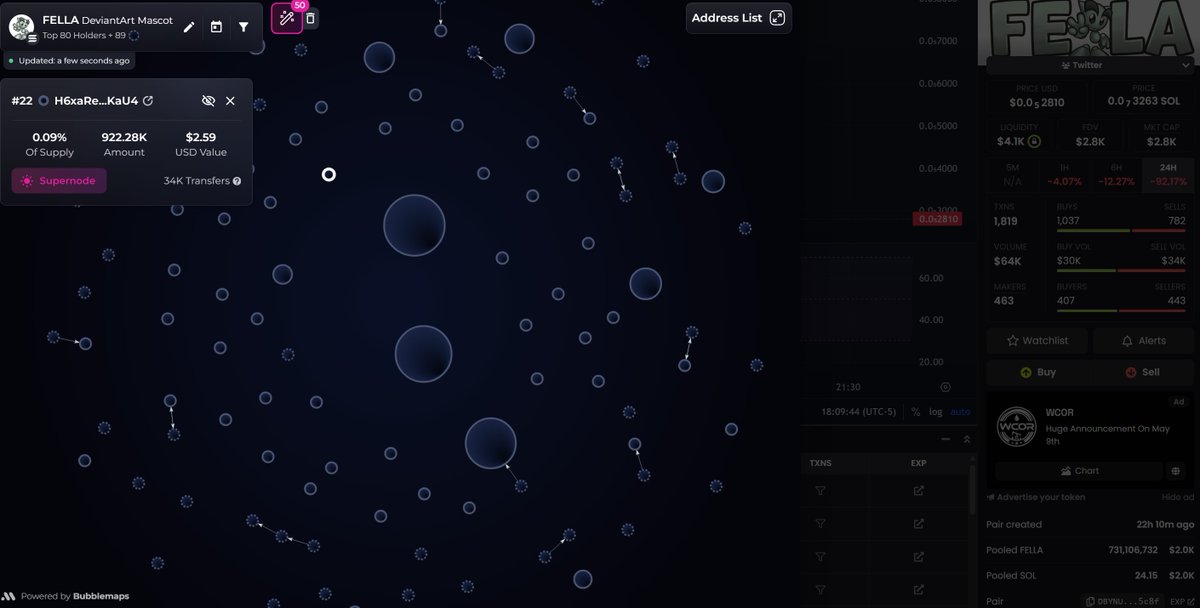Screen dimensions: 1200x608
Task: Click the Updated a few seconds ago status
Action: 68,60
